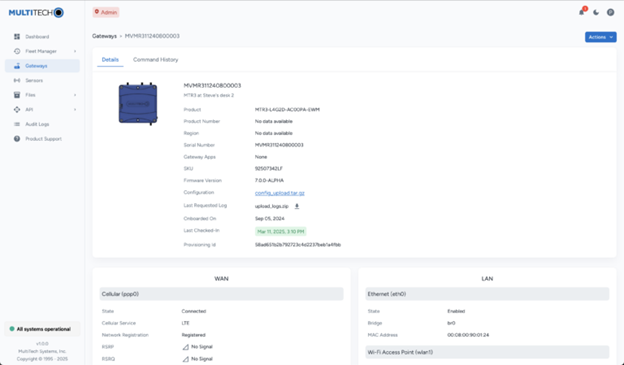Click Cellular Service value LTE
624x365 pixels.
(185, 323)
